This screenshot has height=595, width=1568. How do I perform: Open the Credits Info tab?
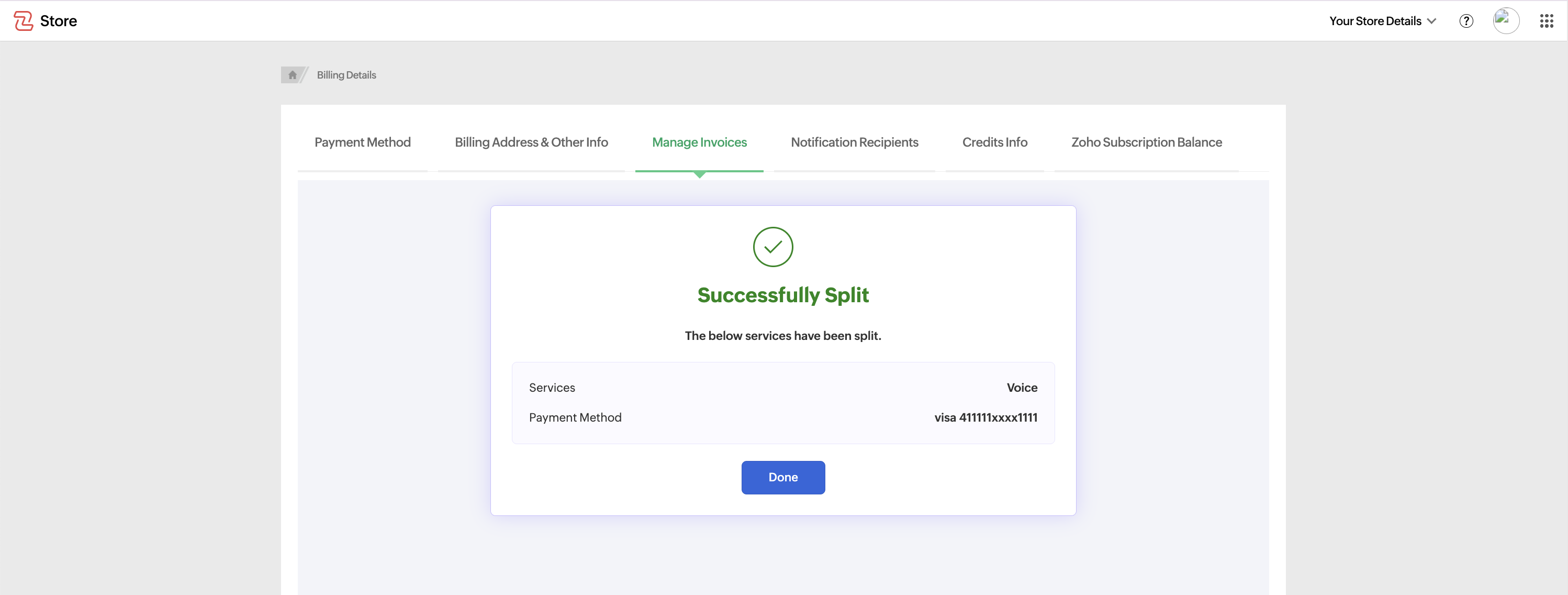tap(994, 142)
